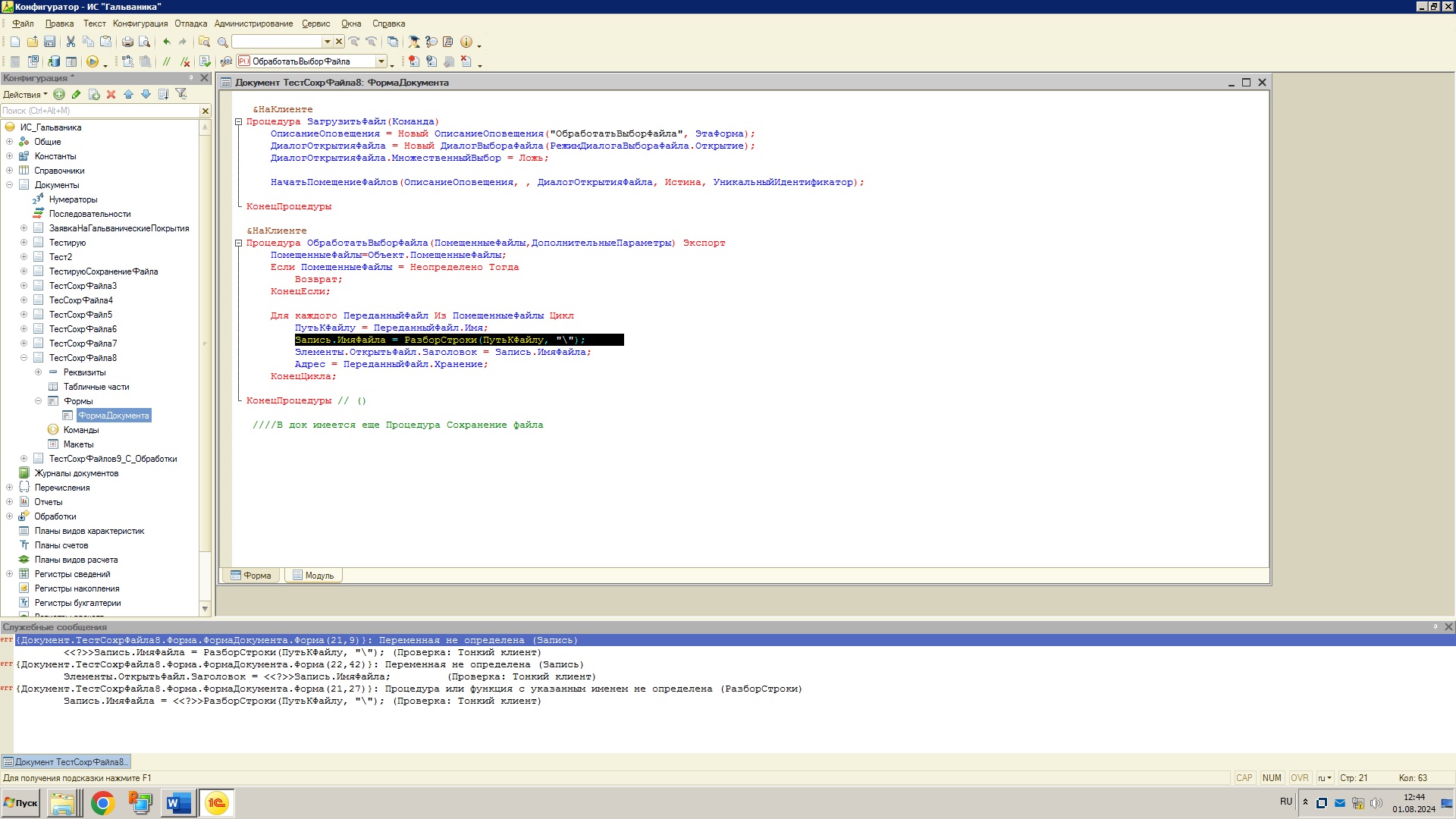Delete object with the red X icon
The image size is (1456, 819).
(111, 94)
